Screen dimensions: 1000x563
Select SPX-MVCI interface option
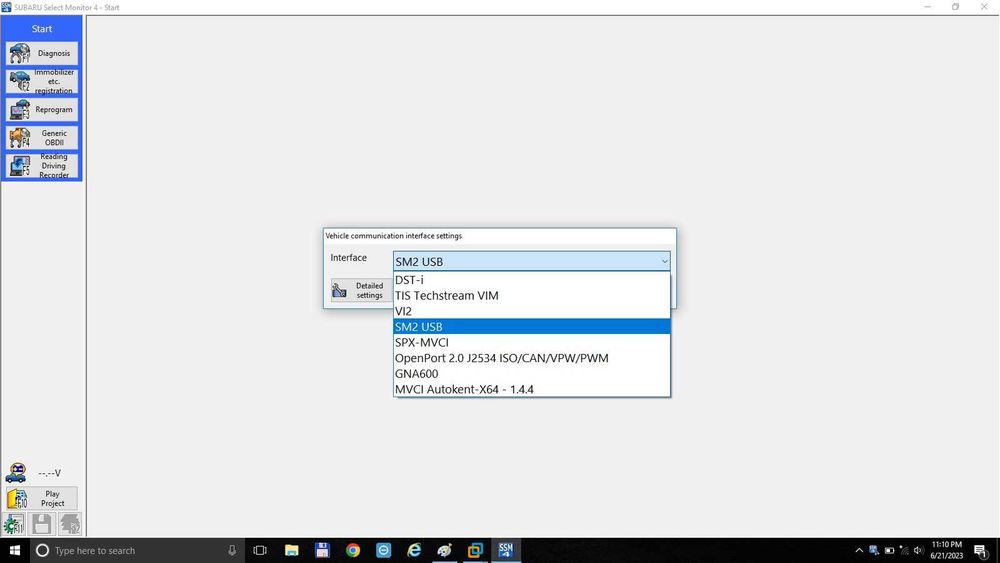click(x=532, y=342)
